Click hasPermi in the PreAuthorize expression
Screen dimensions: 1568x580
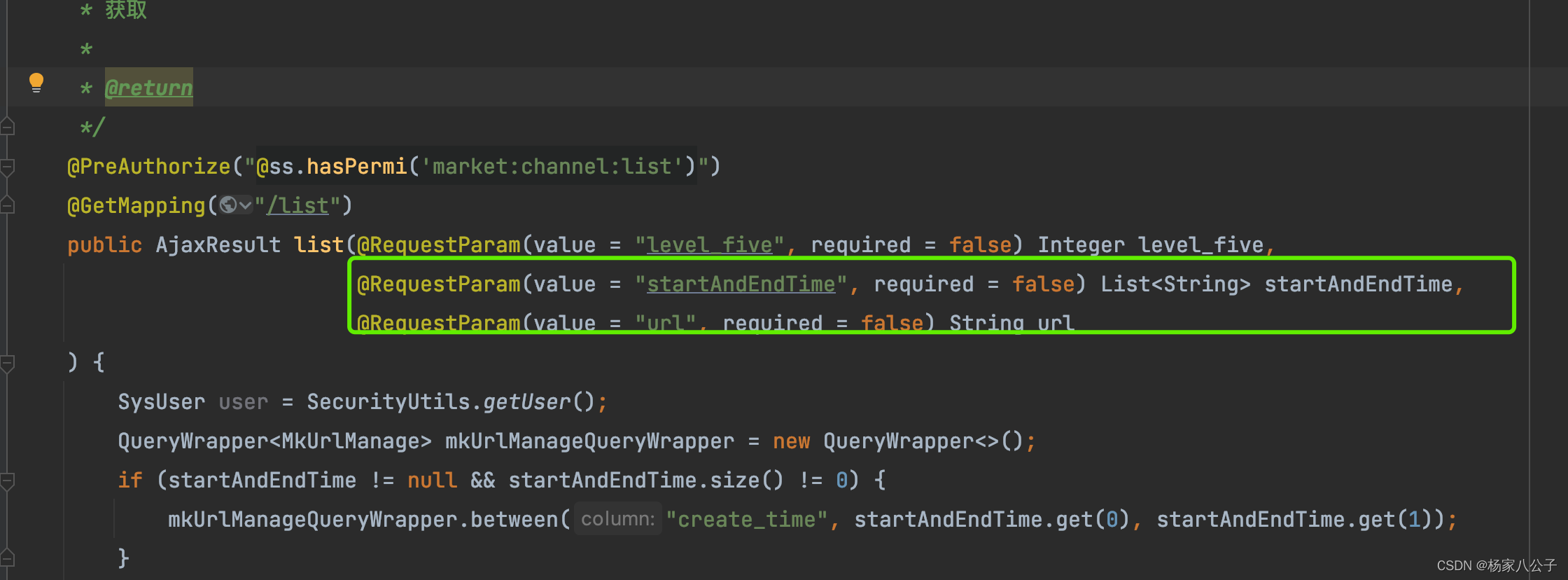(x=356, y=166)
